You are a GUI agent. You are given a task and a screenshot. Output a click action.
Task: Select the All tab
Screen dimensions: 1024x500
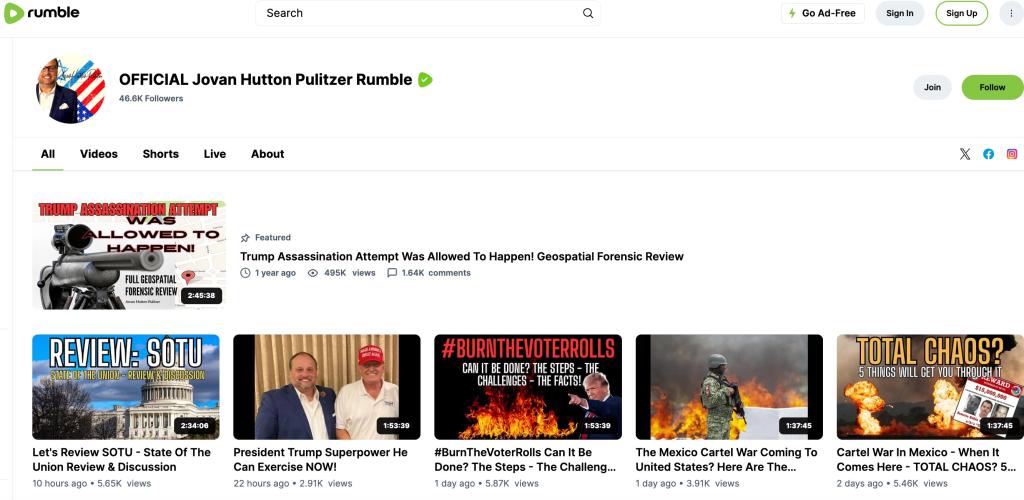48,154
